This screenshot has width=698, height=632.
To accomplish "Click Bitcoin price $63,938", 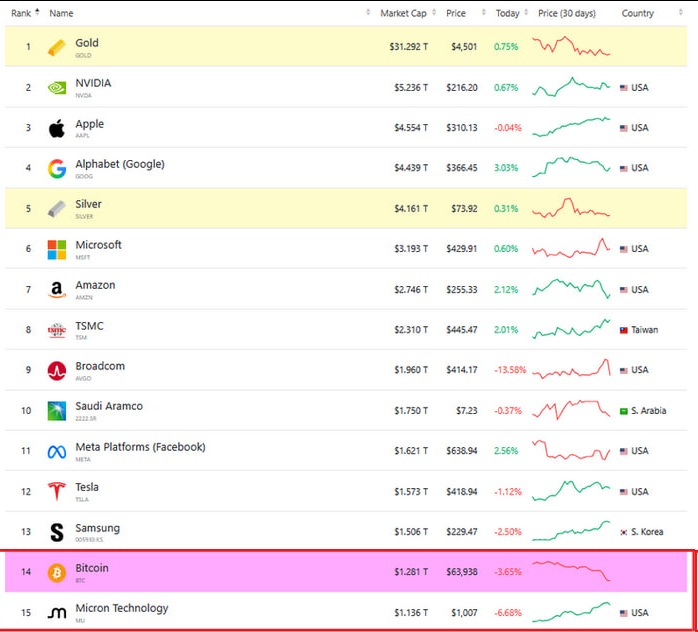I will pyautogui.click(x=462, y=572).
